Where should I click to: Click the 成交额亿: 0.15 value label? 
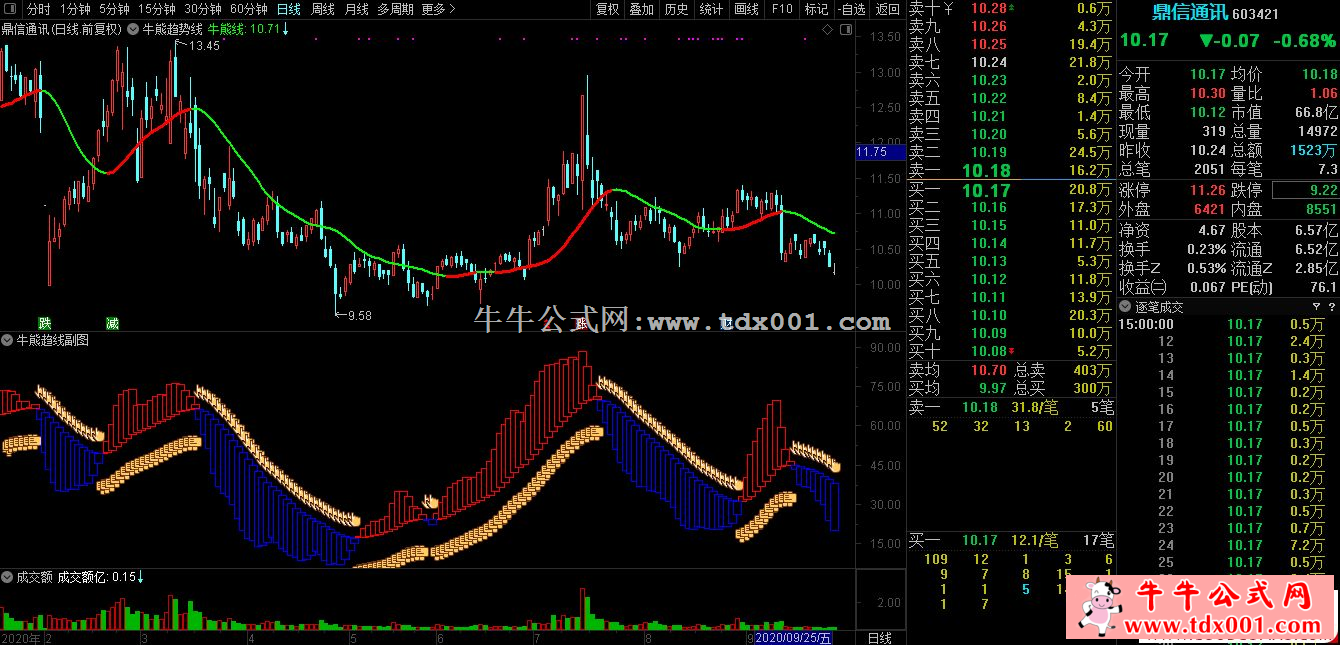point(99,576)
